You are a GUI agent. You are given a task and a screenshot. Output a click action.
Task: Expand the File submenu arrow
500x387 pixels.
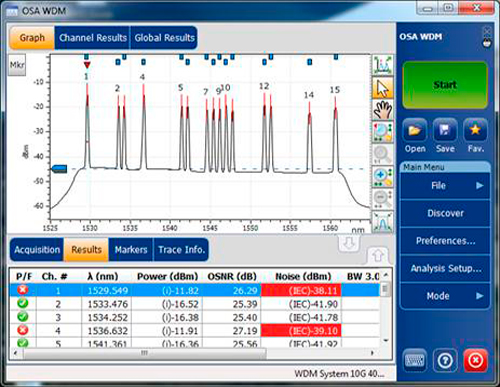click(x=479, y=185)
